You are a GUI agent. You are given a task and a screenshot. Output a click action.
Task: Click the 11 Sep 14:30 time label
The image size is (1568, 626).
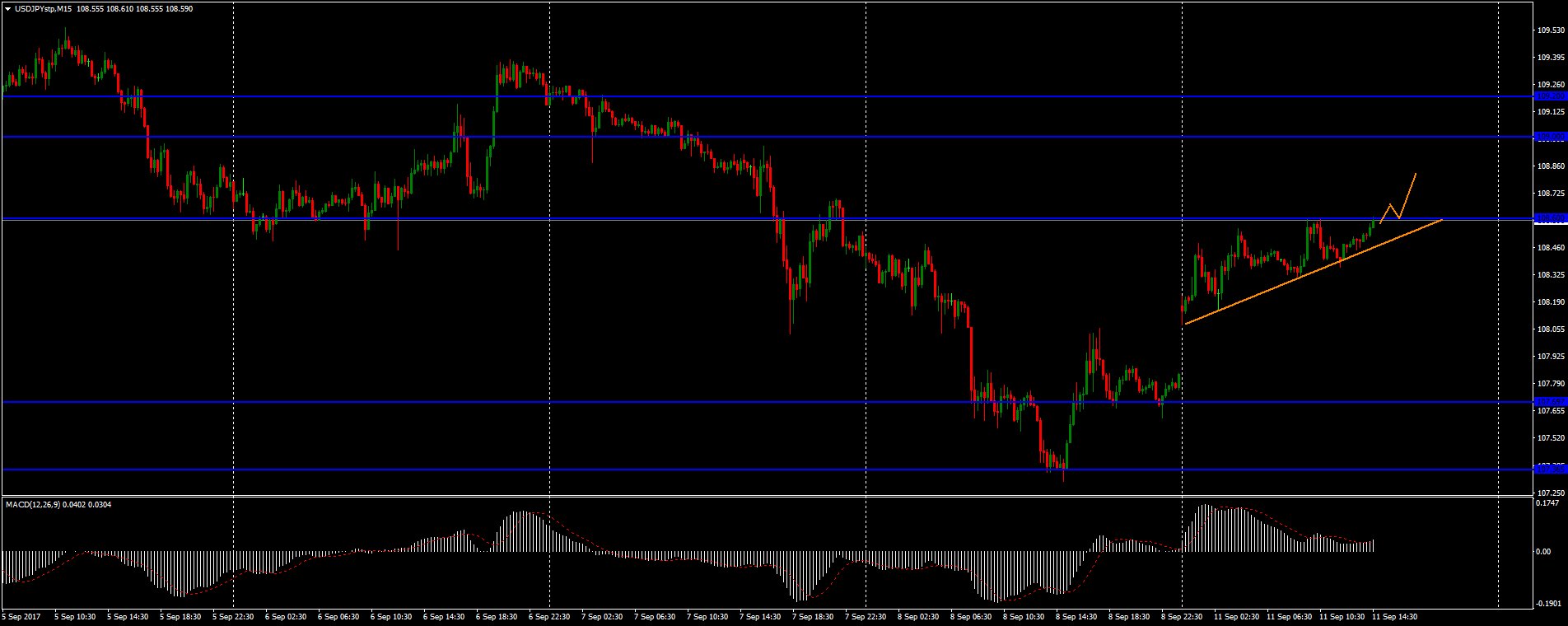(x=1394, y=616)
